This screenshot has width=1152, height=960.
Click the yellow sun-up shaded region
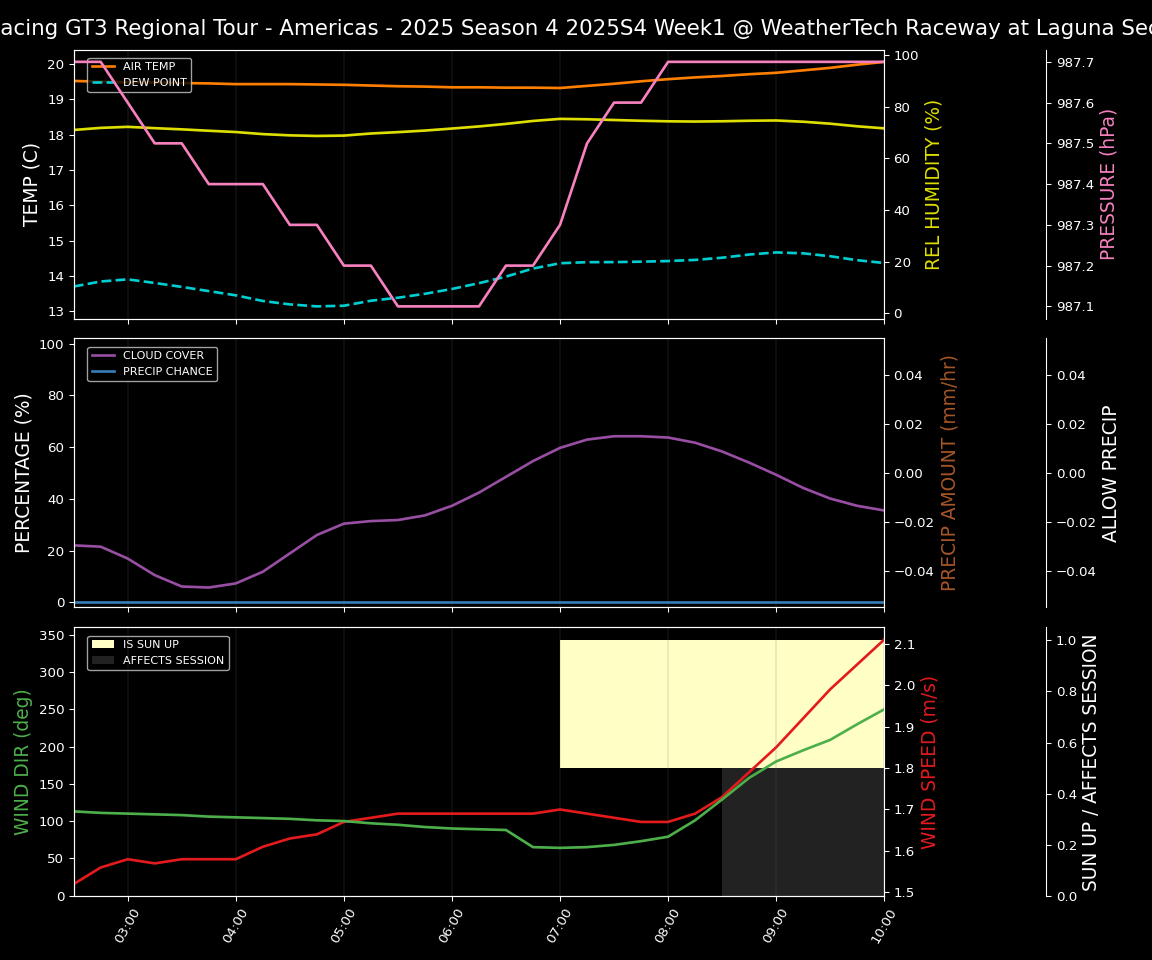(x=720, y=703)
